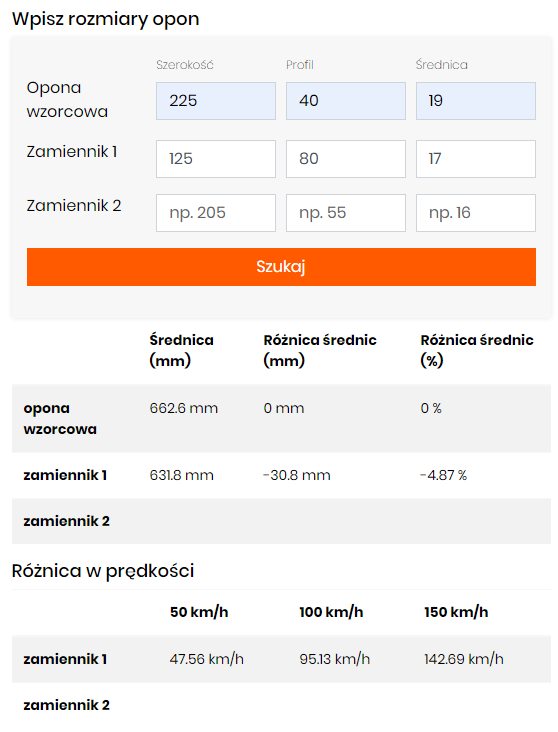Click Zamiennik 2 width field np. 205
Screen dimensions: 558x732
(x=216, y=213)
